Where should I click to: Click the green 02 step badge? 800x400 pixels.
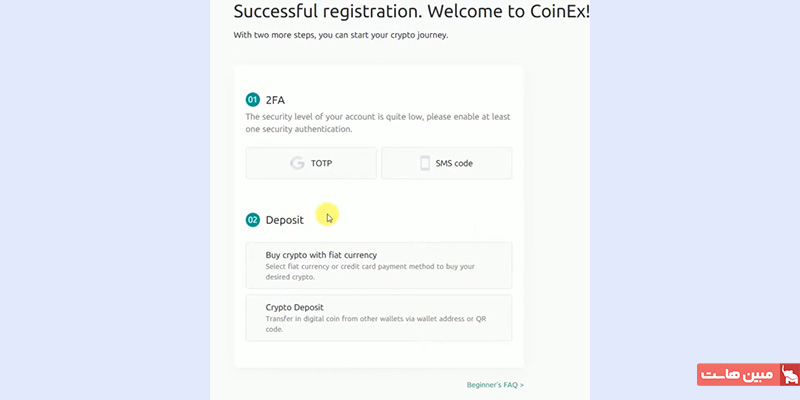253,220
